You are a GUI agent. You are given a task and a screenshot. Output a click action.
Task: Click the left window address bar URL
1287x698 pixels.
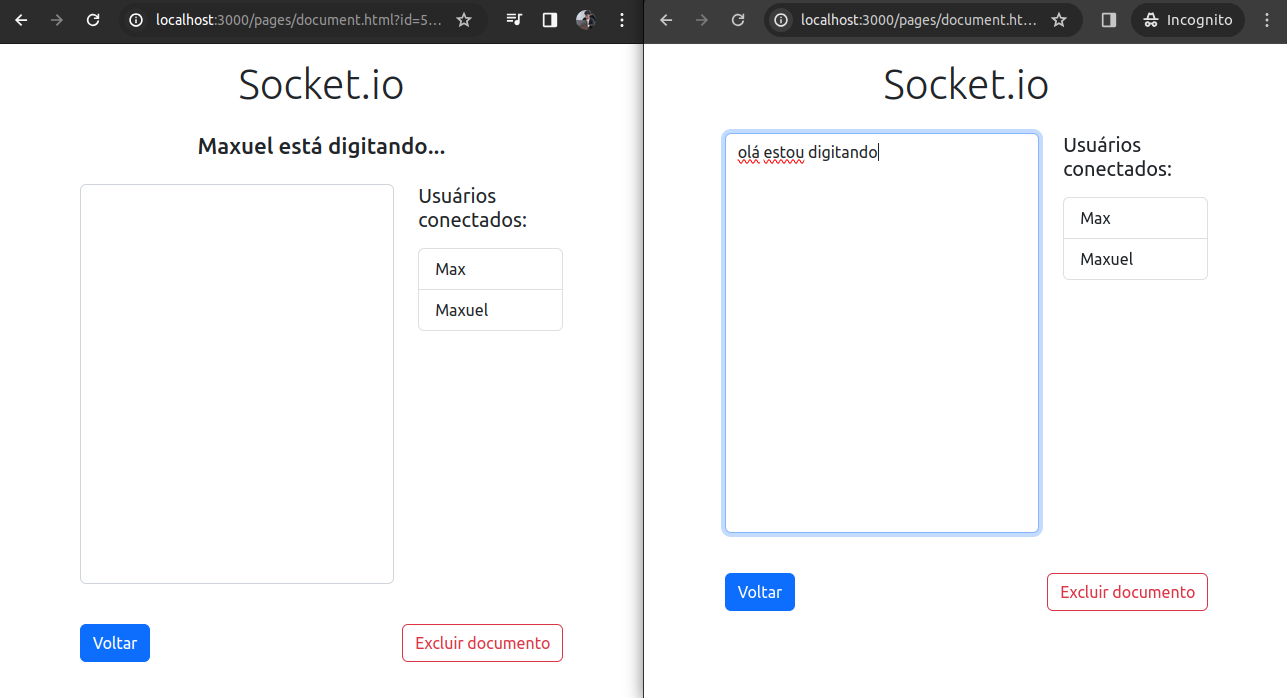tap(298, 20)
